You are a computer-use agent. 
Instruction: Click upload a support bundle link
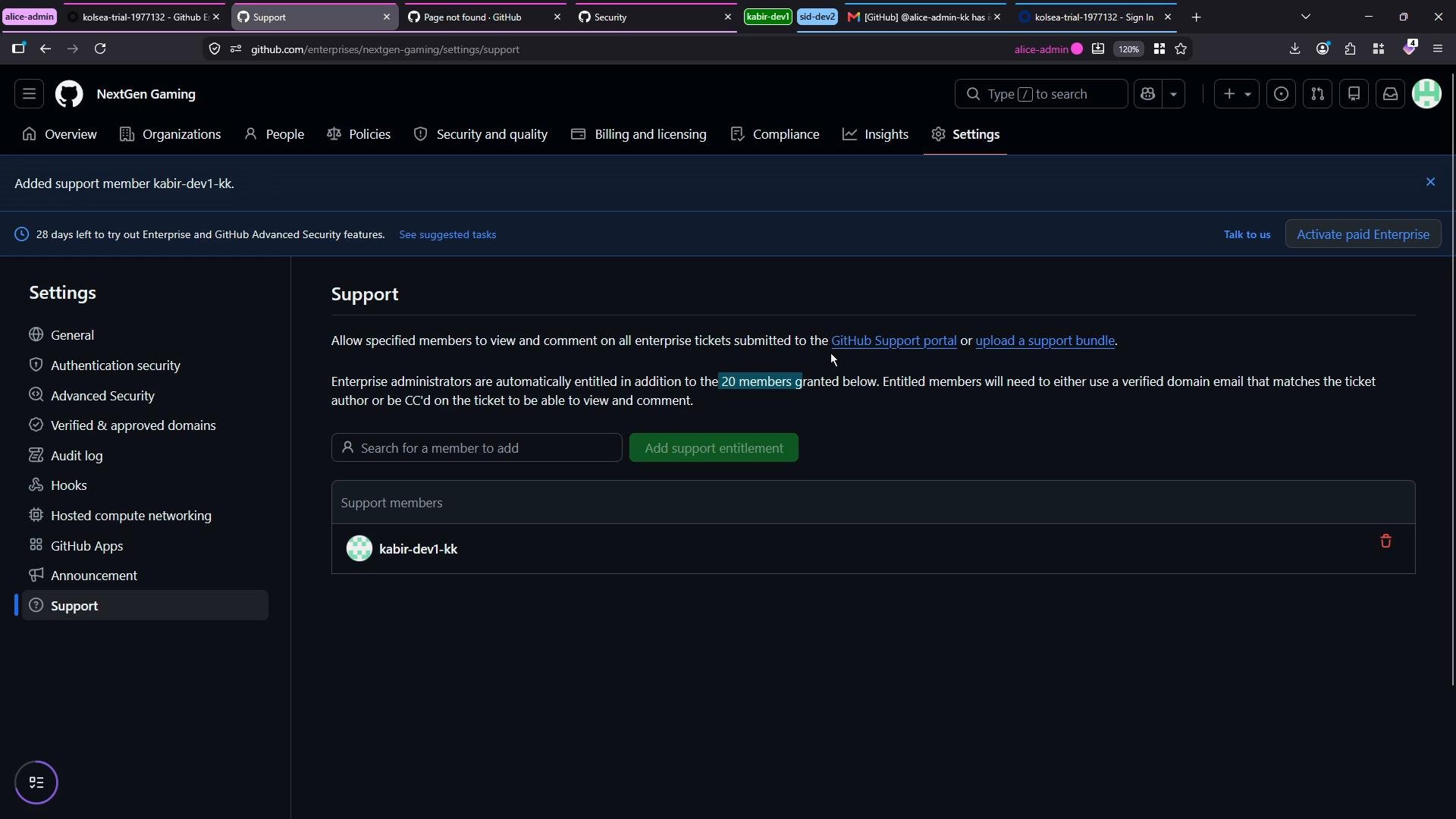click(1045, 341)
